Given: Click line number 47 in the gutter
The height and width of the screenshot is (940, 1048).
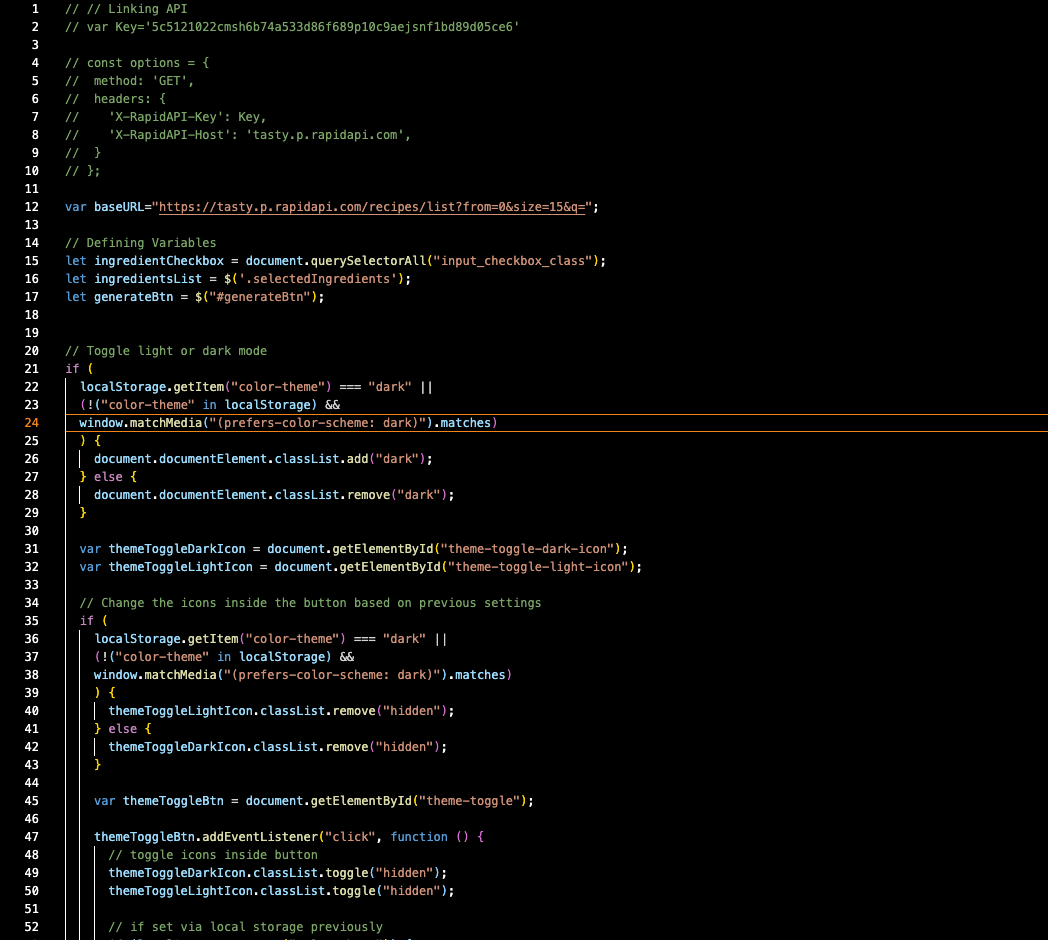Looking at the screenshot, I should pyautogui.click(x=31, y=836).
